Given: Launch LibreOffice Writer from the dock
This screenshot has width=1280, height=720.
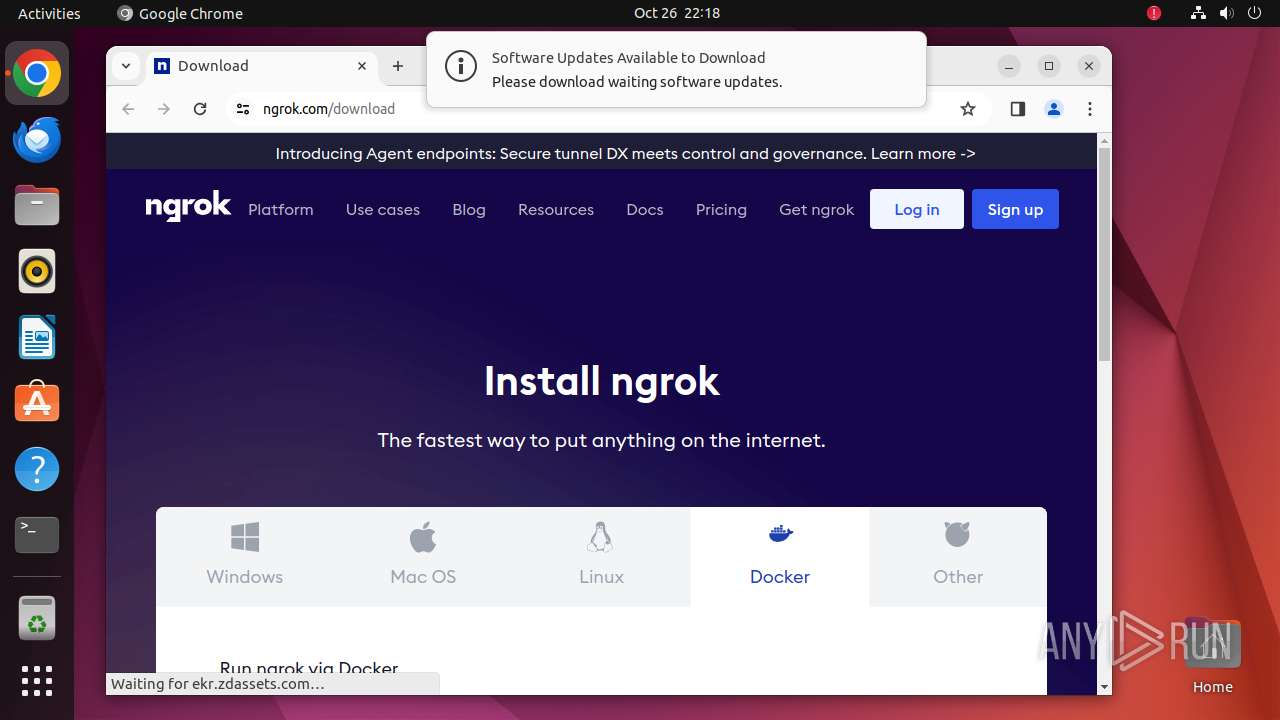Looking at the screenshot, I should (37, 337).
